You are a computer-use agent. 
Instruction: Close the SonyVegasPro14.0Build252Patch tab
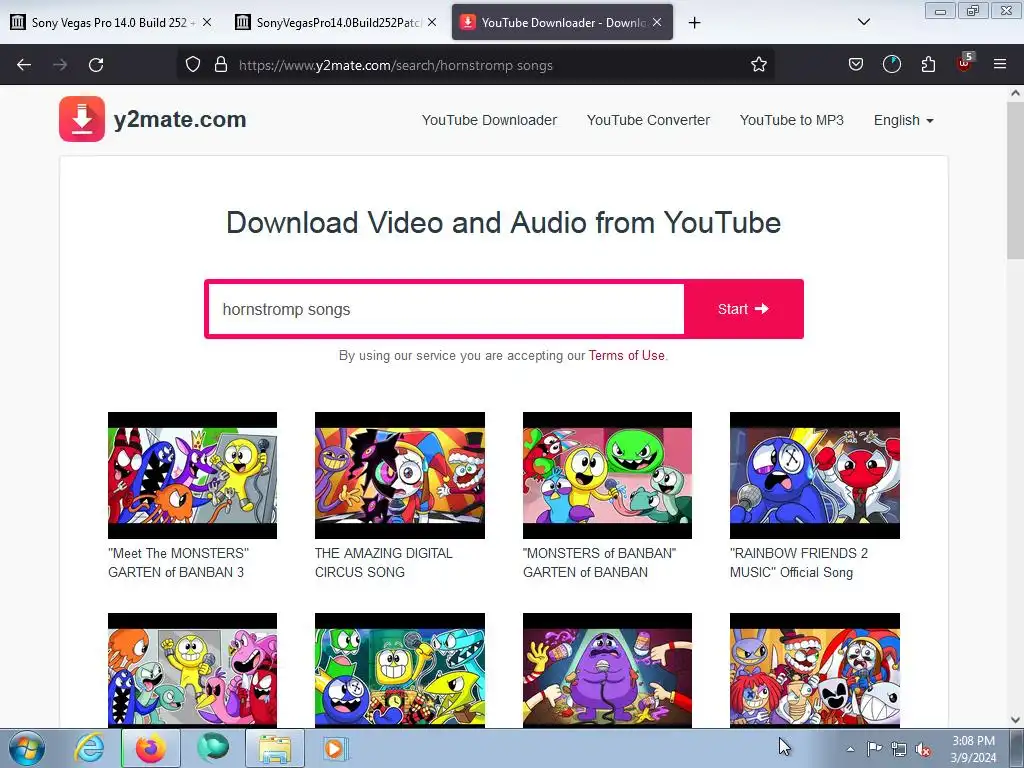(x=432, y=22)
